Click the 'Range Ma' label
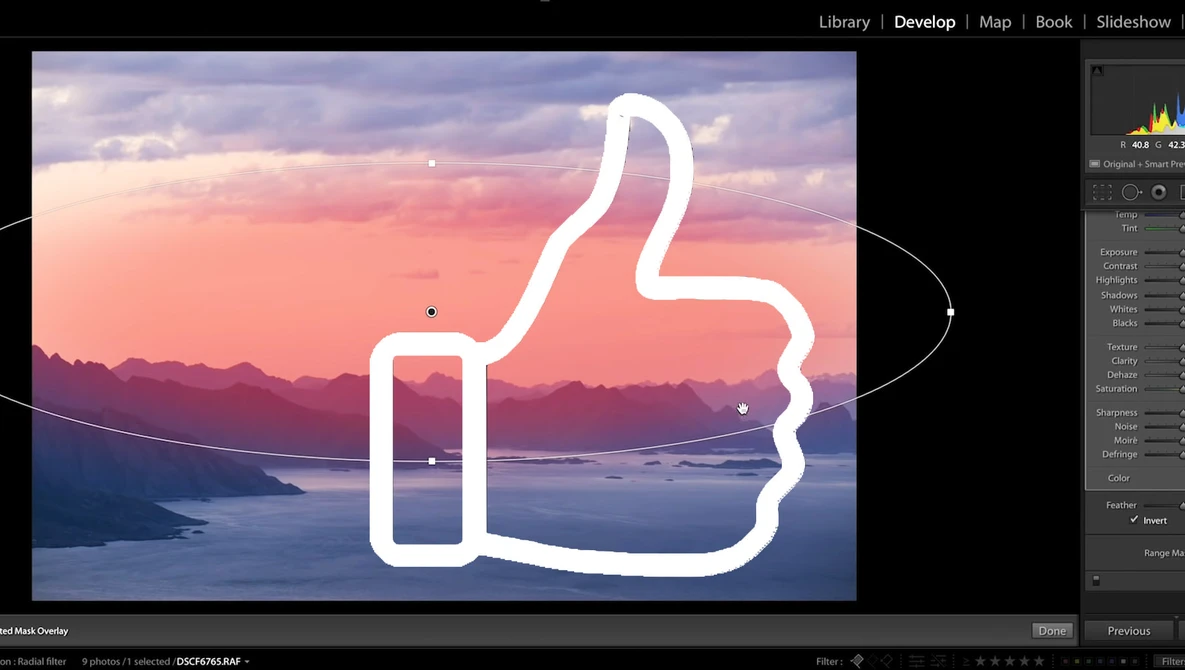 point(1164,553)
